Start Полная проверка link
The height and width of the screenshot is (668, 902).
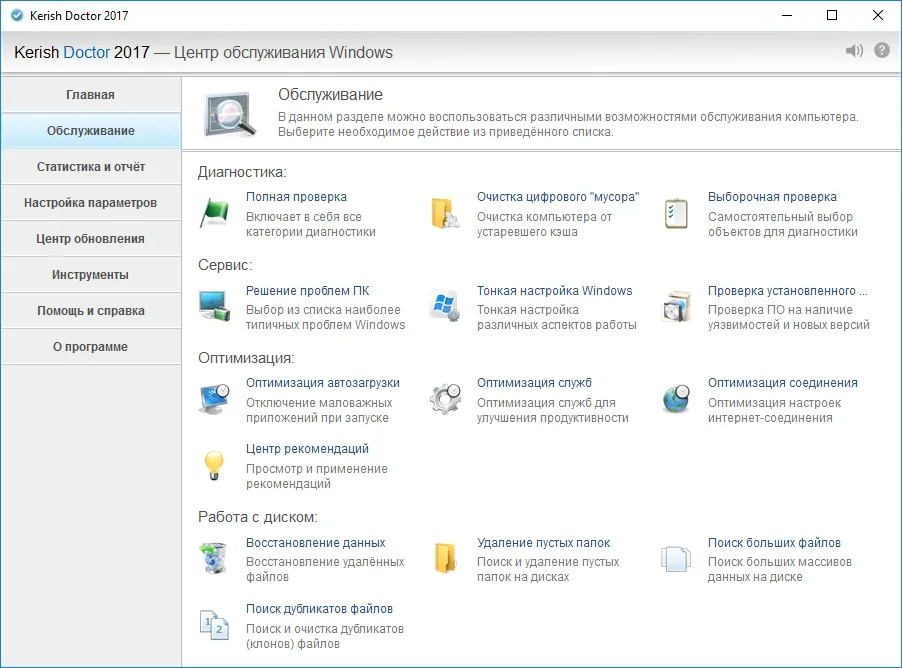(x=296, y=197)
